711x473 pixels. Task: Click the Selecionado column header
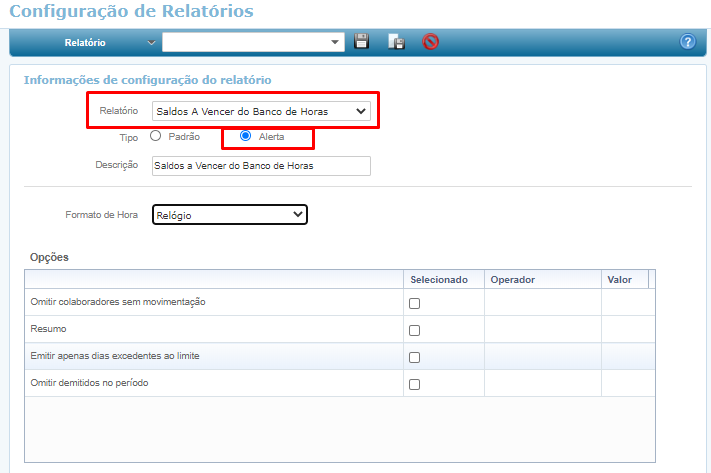(x=439, y=280)
